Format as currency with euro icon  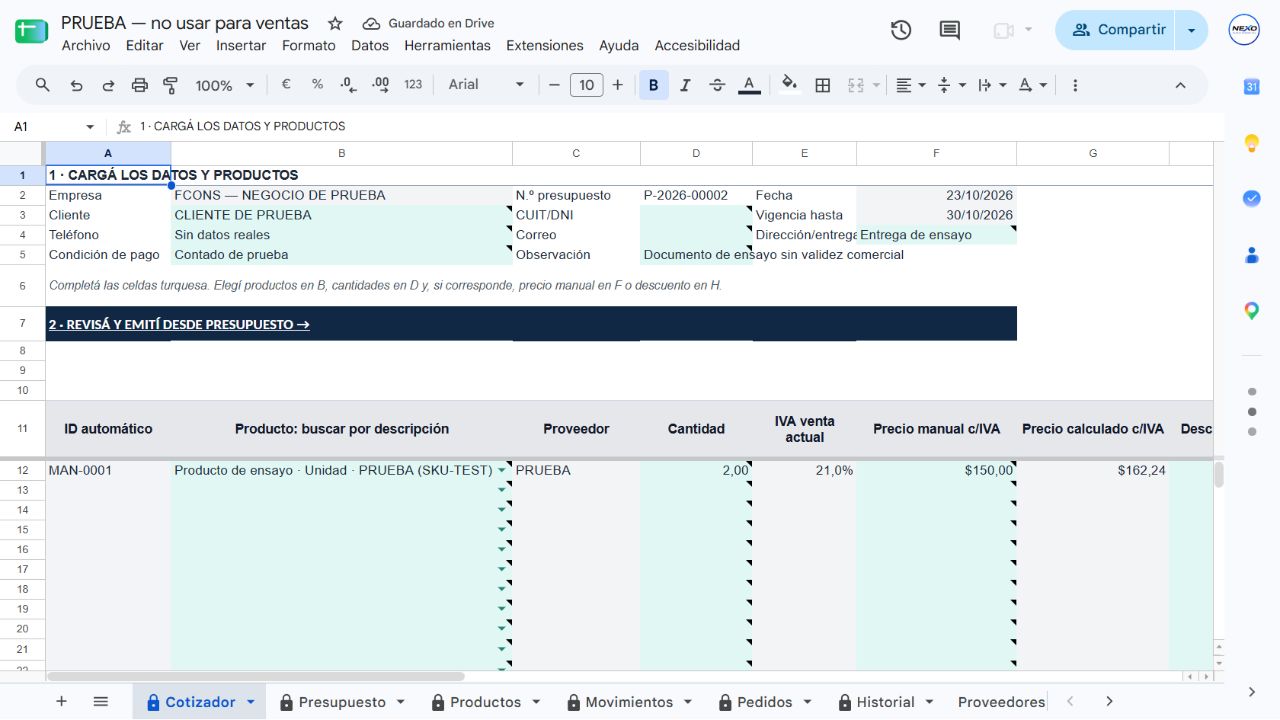click(x=286, y=85)
